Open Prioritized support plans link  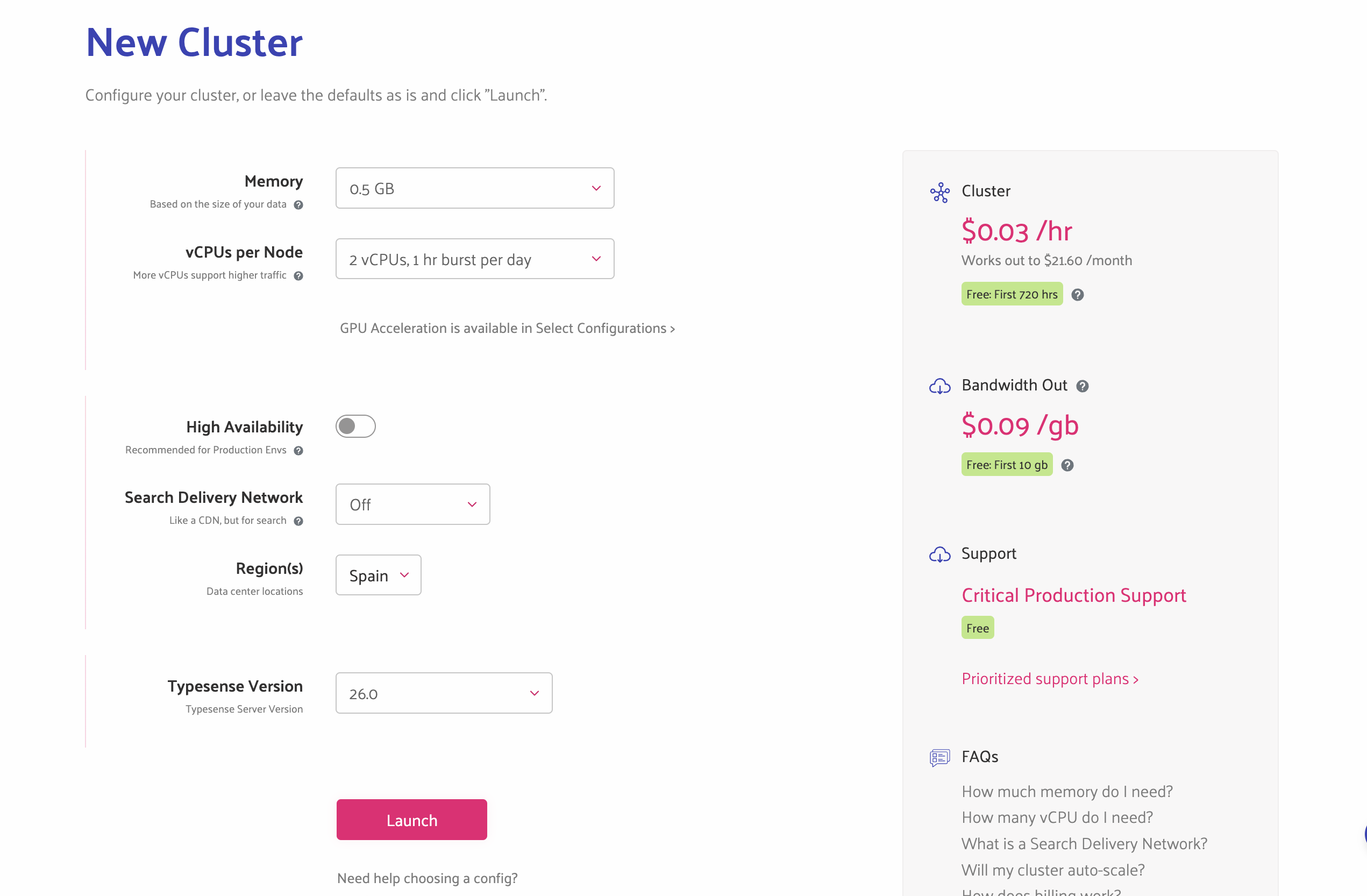click(x=1050, y=679)
